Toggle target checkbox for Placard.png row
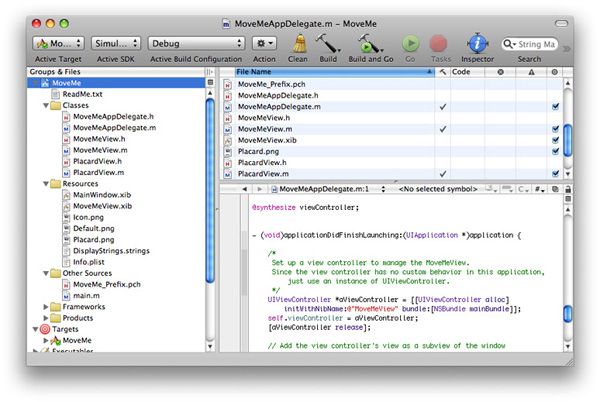The width and height of the screenshot is (600, 402). (x=555, y=151)
